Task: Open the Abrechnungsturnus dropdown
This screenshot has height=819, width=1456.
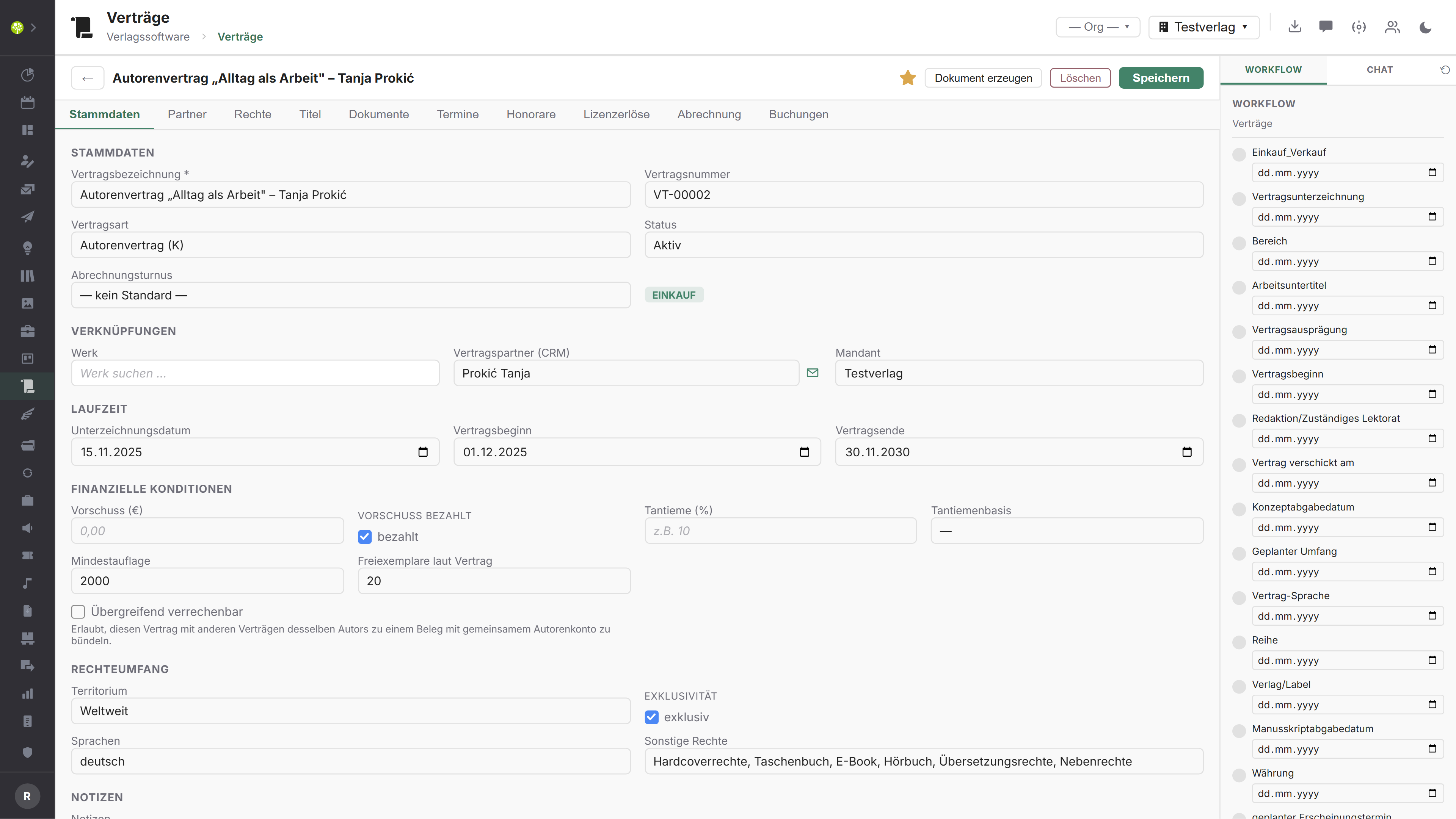Action: coord(350,295)
